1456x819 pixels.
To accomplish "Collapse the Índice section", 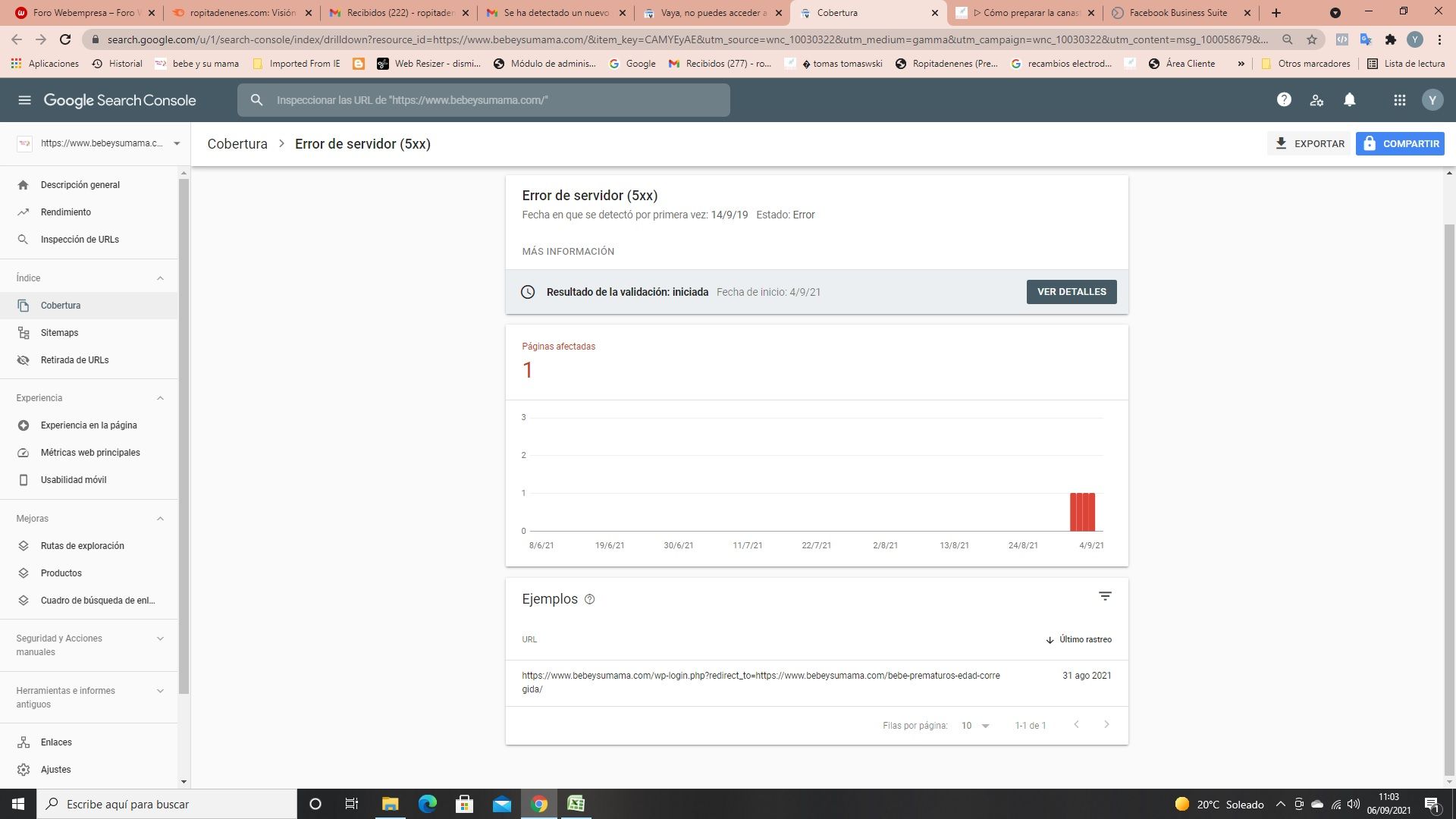I will (x=160, y=278).
